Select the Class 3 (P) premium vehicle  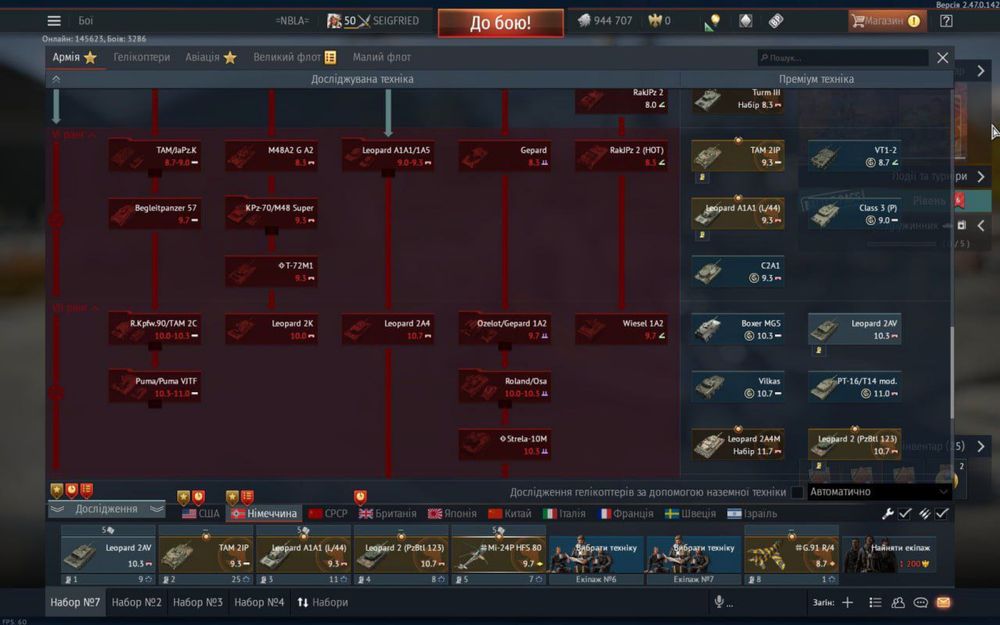[855, 214]
